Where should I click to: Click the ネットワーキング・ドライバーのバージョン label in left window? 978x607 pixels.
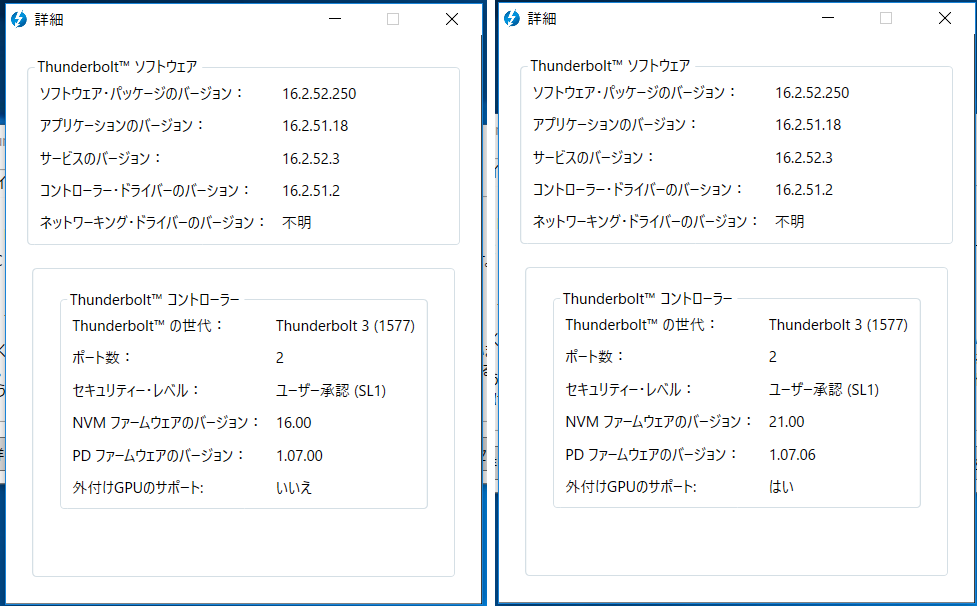153,223
